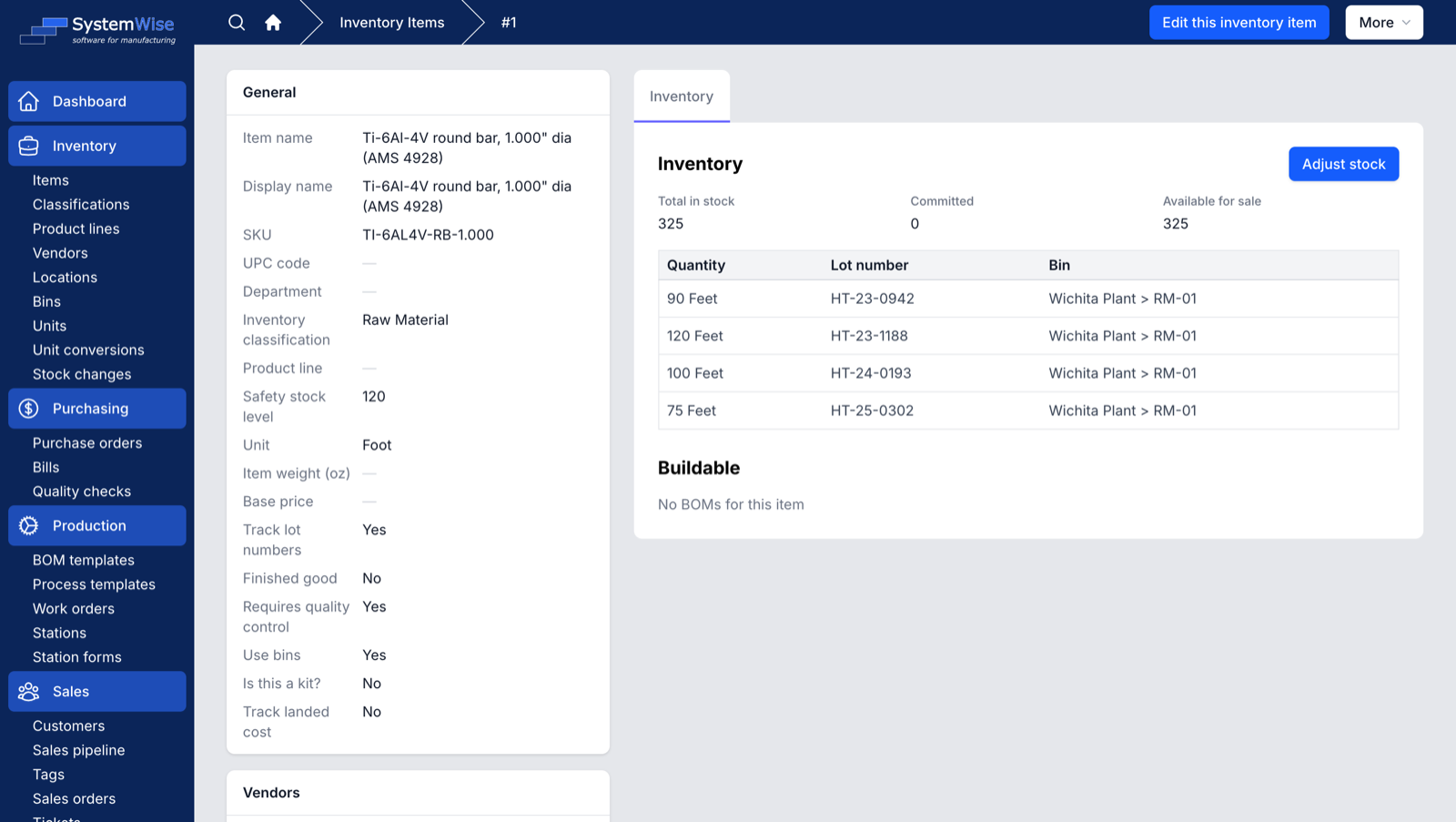Click the SystemWise logo
The height and width of the screenshot is (822, 1456).
click(97, 30)
